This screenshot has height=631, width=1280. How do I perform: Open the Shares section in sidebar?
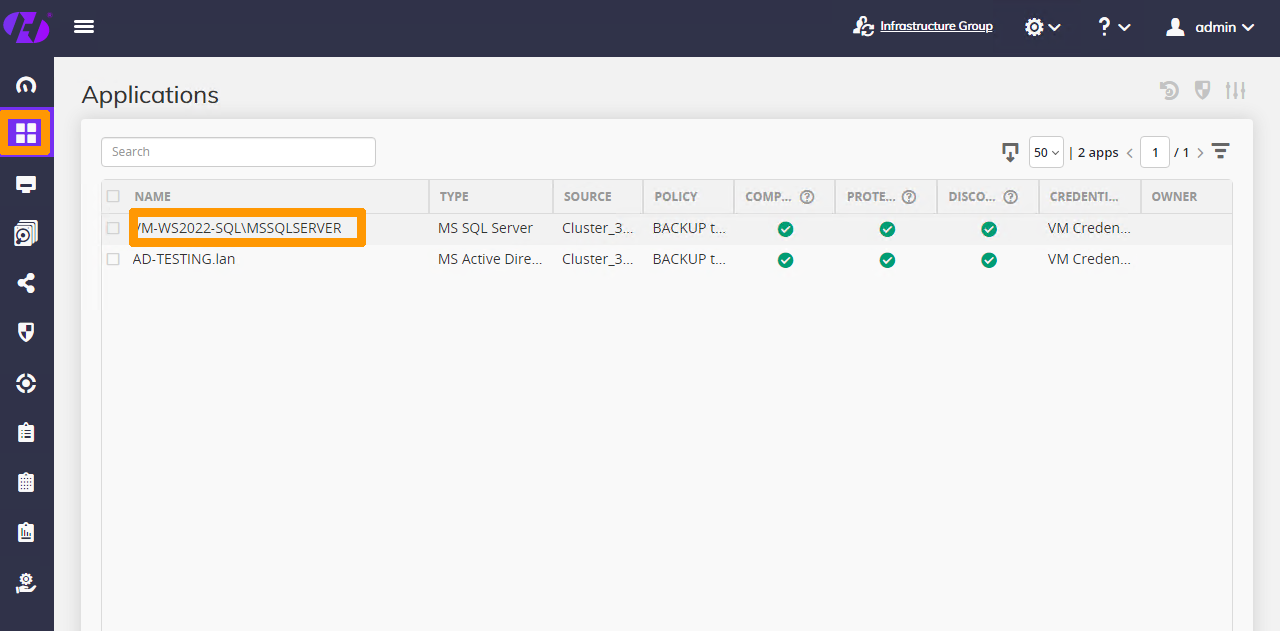(27, 283)
